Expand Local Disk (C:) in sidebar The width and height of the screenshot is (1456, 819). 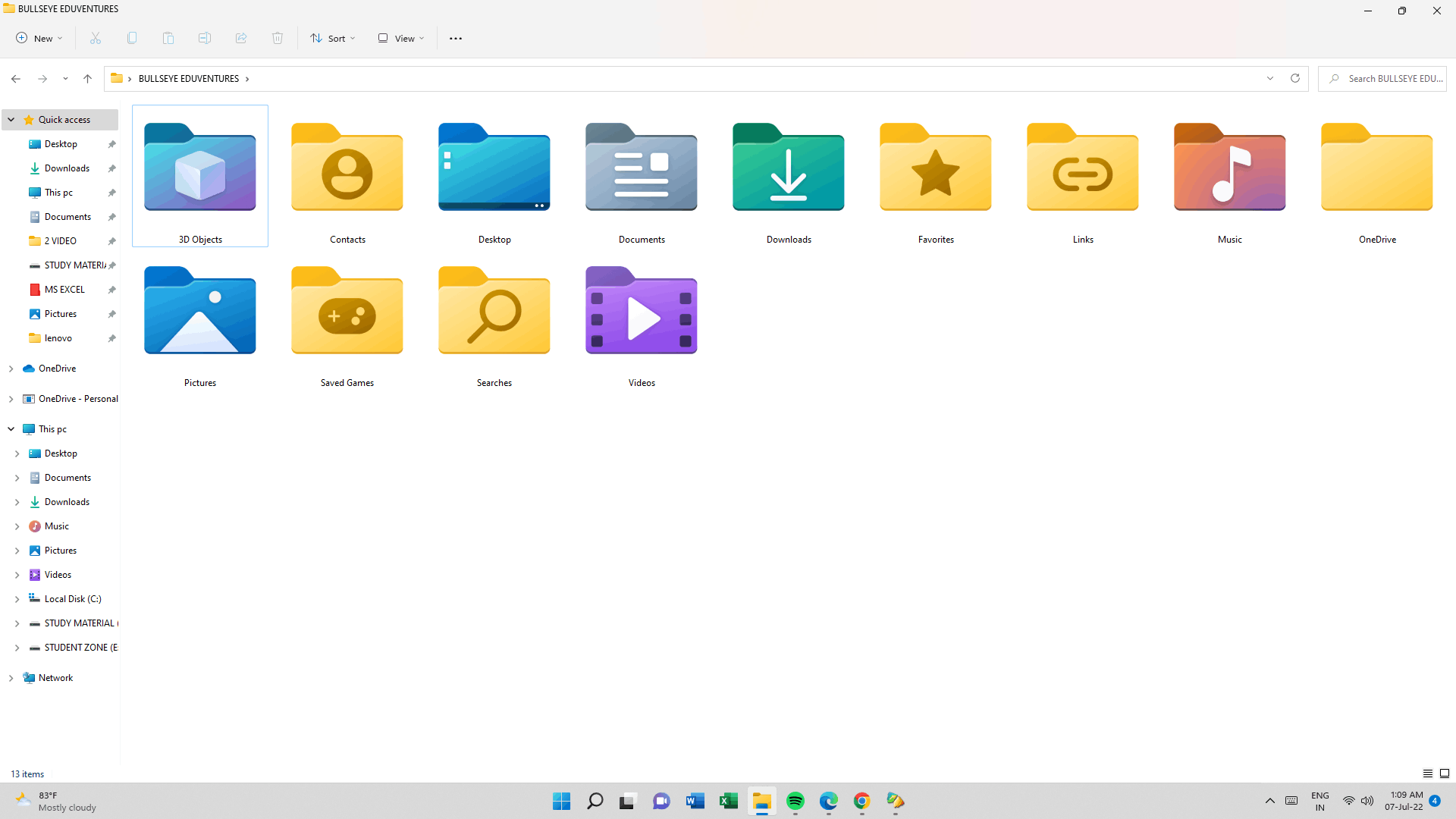[17, 599]
